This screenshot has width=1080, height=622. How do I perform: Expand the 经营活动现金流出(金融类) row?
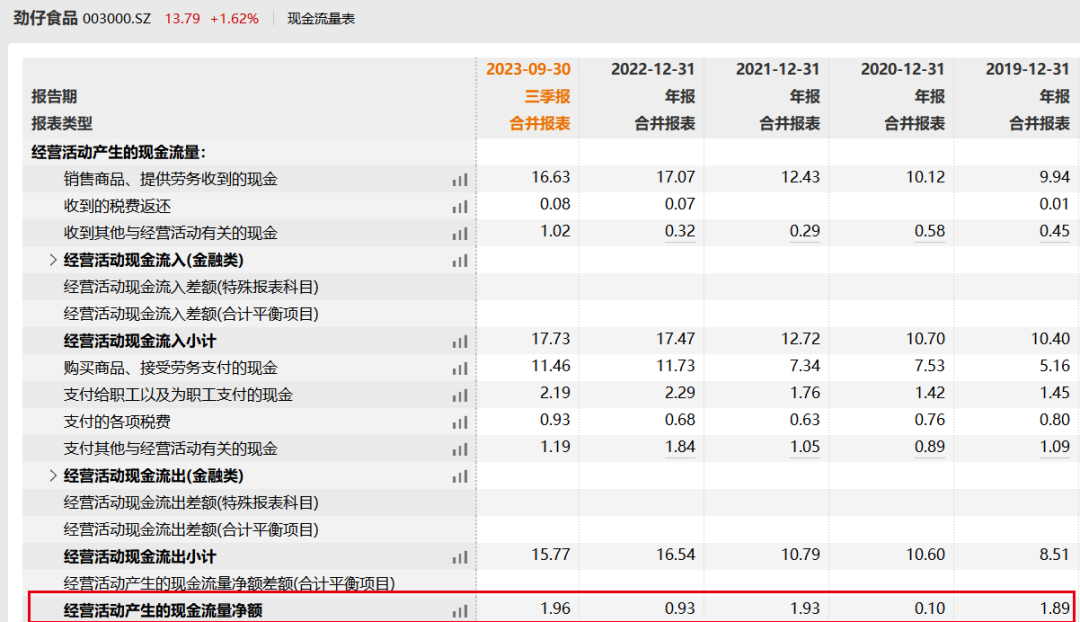click(x=53, y=475)
